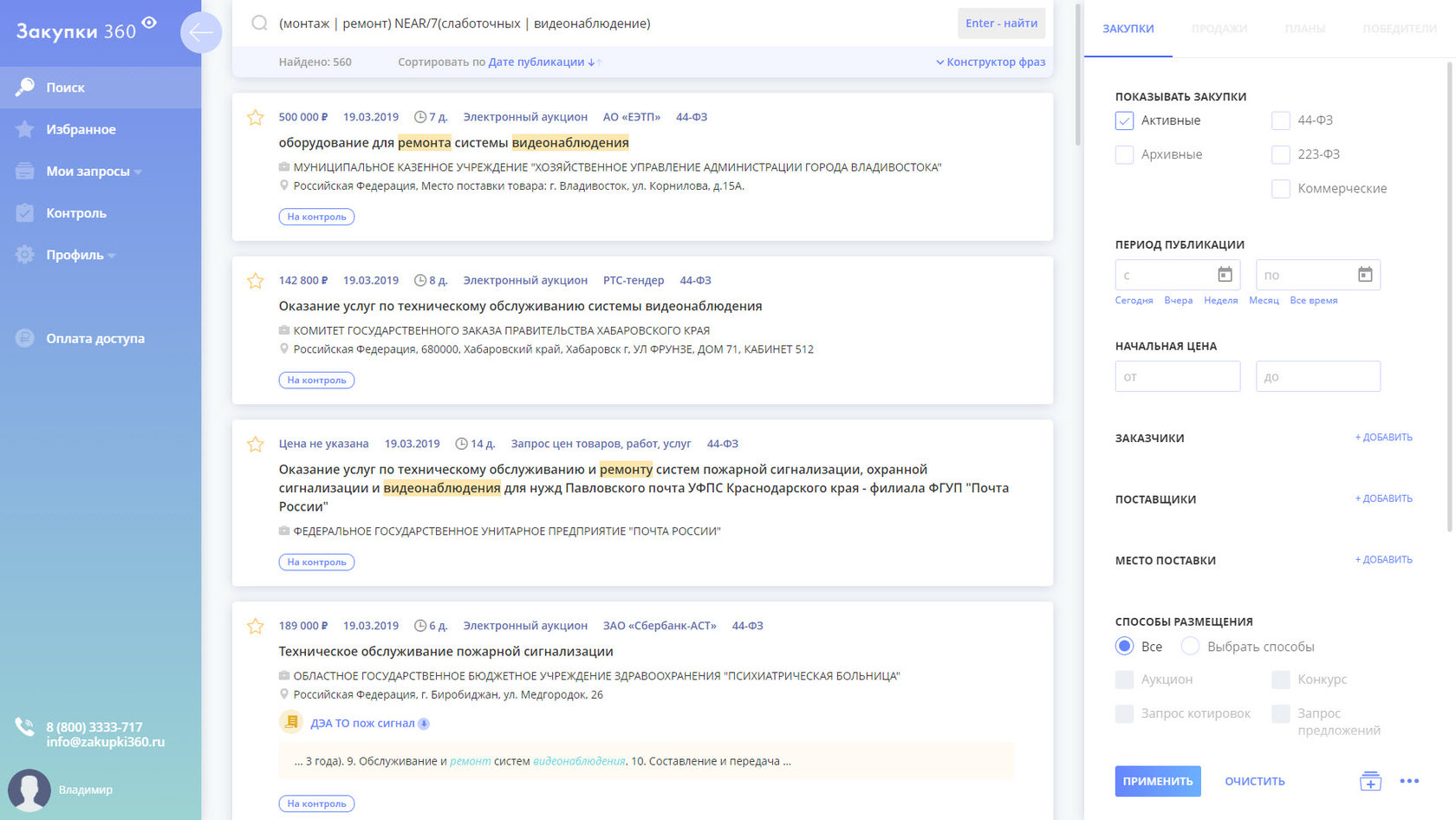Screen dimensions: 1456x820
Task: Open the three-dots more options menu
Action: tap(1409, 781)
